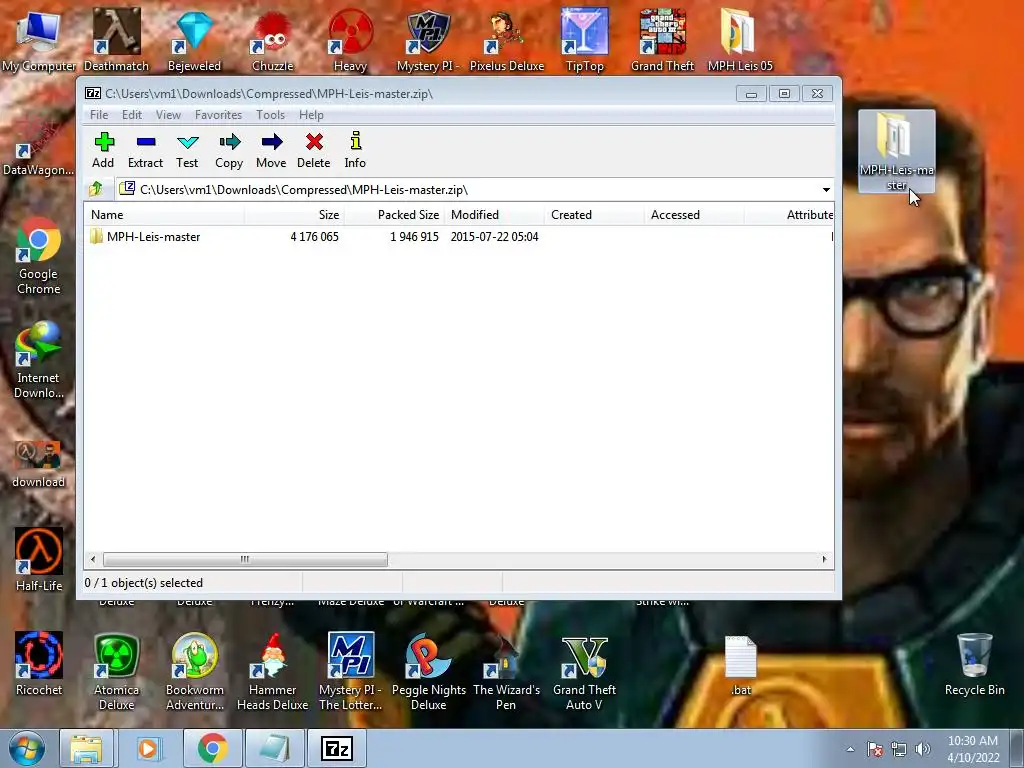Image resolution: width=1024 pixels, height=768 pixels.
Task: Show hidden system tray icons
Action: click(x=850, y=749)
